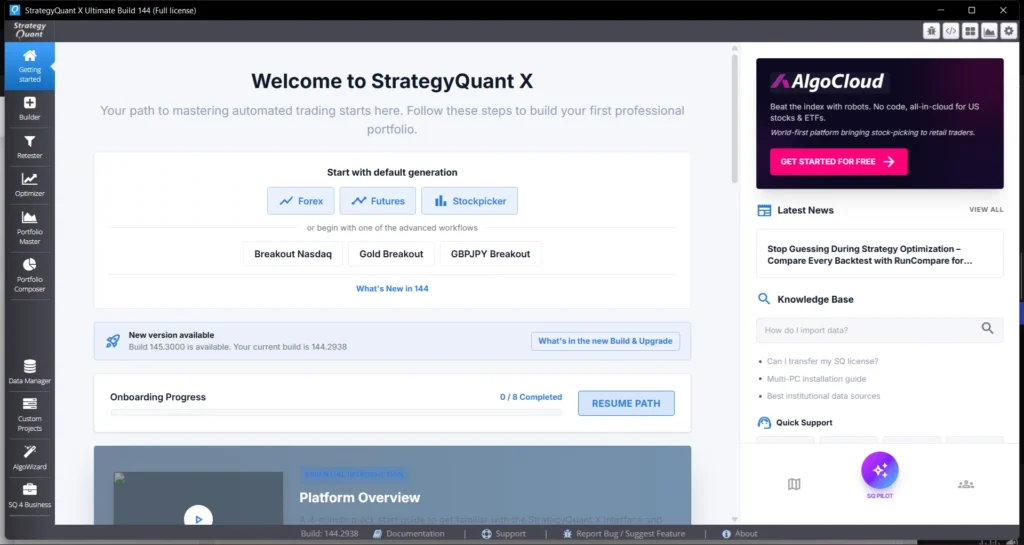
Task: Open Portfolio Master
Action: pos(29,228)
